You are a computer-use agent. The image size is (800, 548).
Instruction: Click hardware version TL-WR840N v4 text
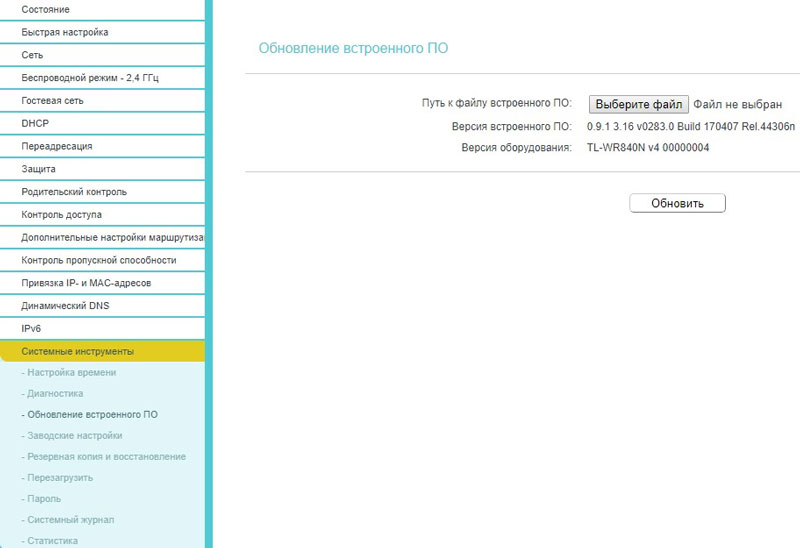click(x=648, y=147)
